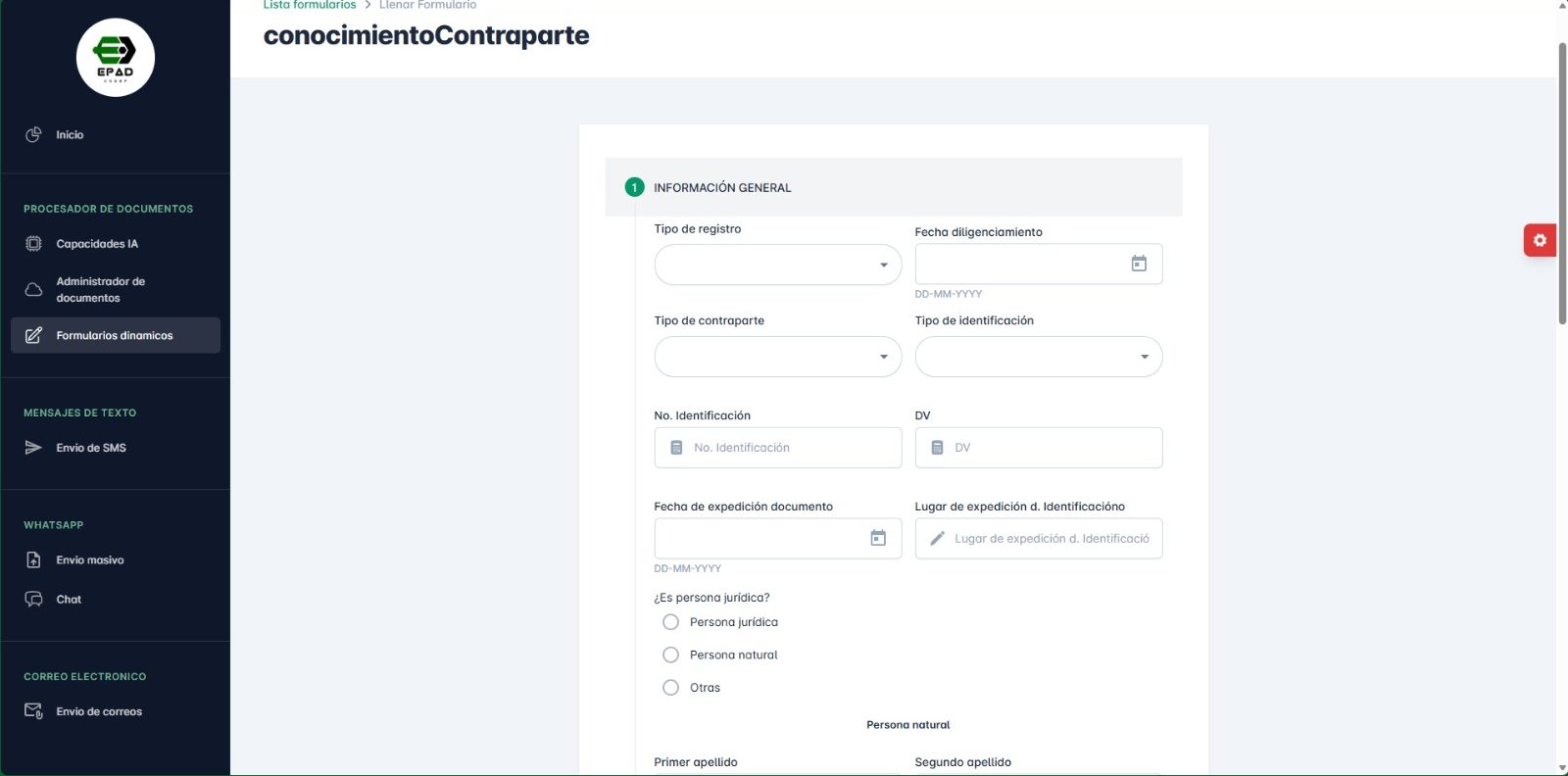
Task: Click the Inicio pie chart icon
Action: [x=33, y=134]
